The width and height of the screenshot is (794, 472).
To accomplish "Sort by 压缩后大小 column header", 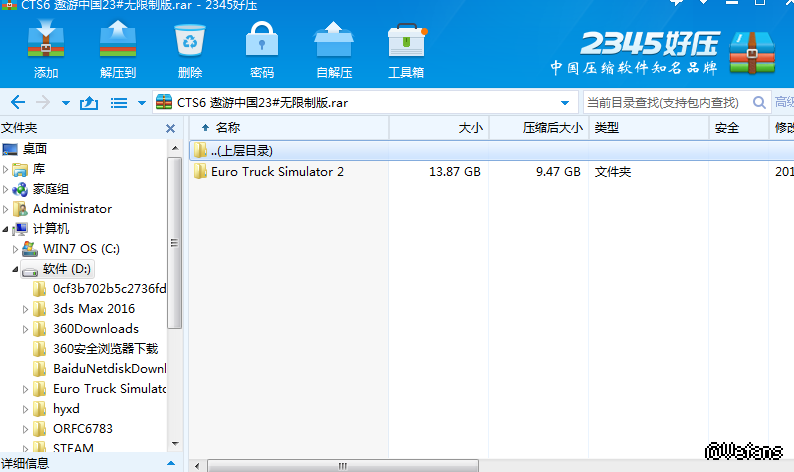I will pyautogui.click(x=539, y=128).
